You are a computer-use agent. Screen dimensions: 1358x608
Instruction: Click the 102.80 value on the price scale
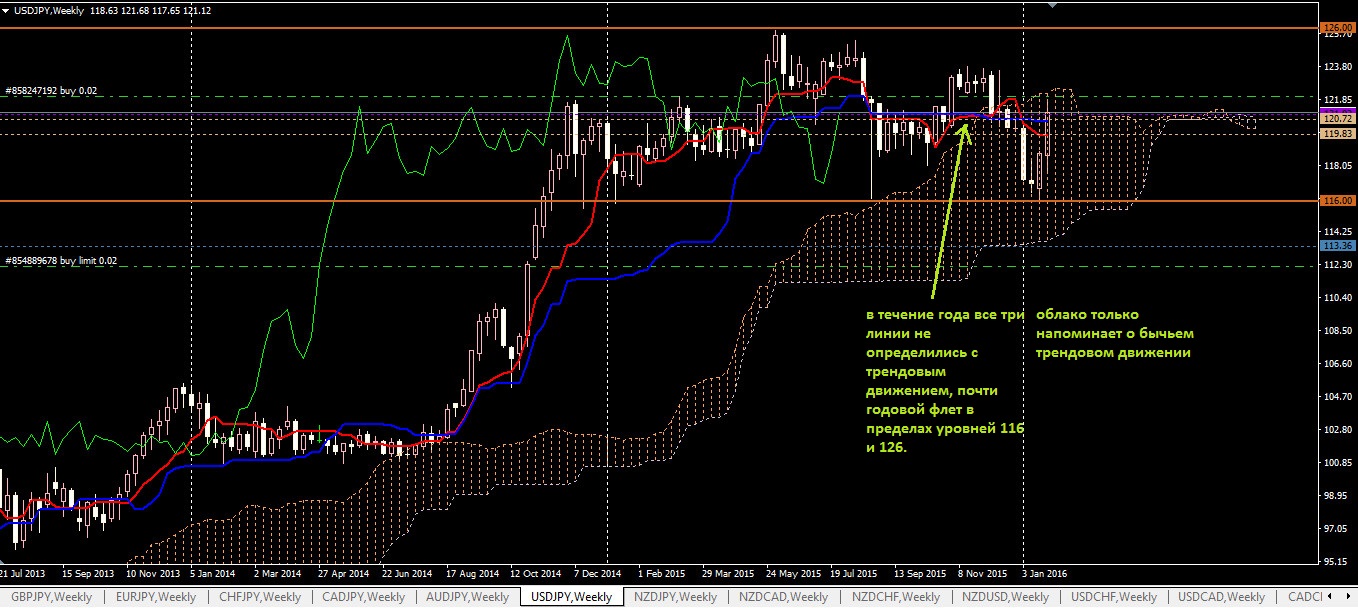click(x=1337, y=430)
